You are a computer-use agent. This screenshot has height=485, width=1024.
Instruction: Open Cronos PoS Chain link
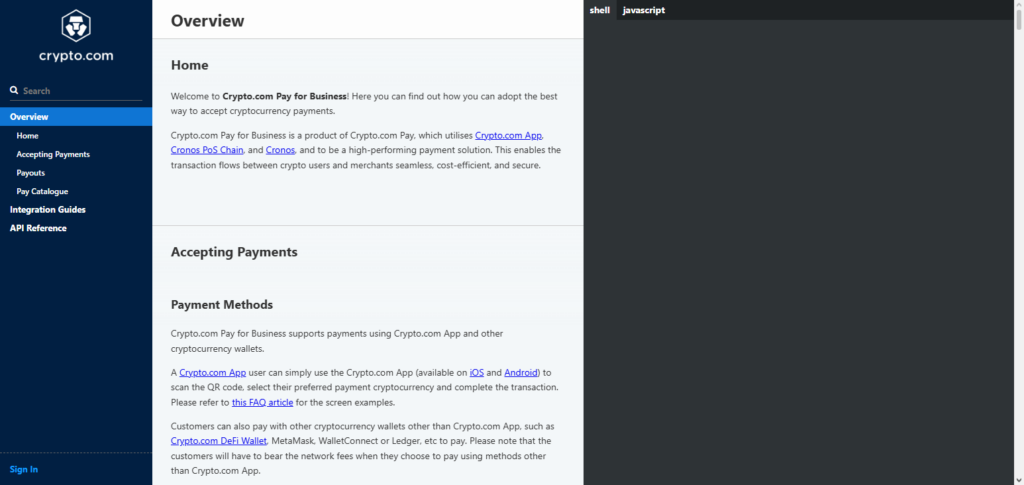coord(207,150)
